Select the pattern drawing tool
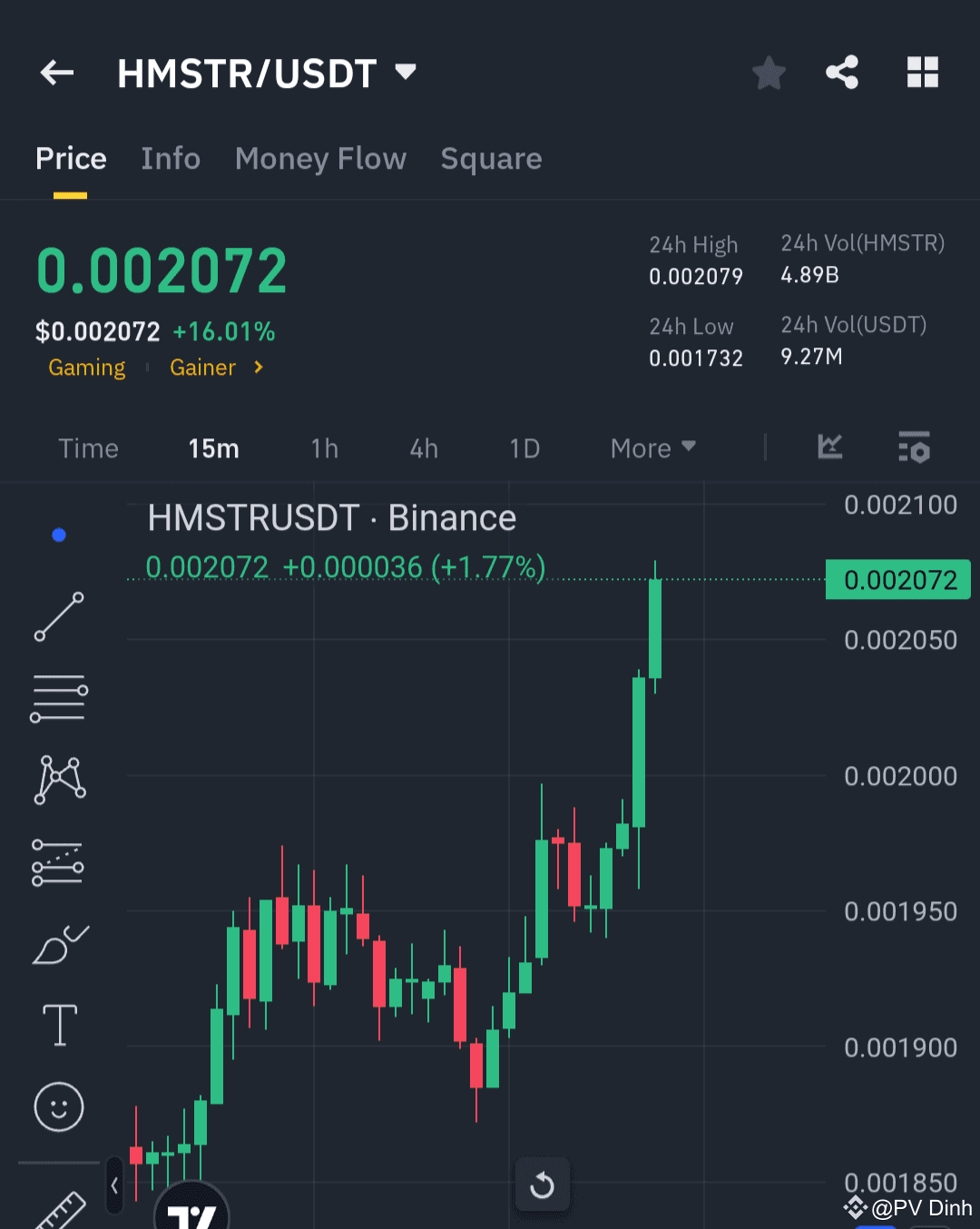Screen dimensions: 980x1229 click(x=58, y=778)
